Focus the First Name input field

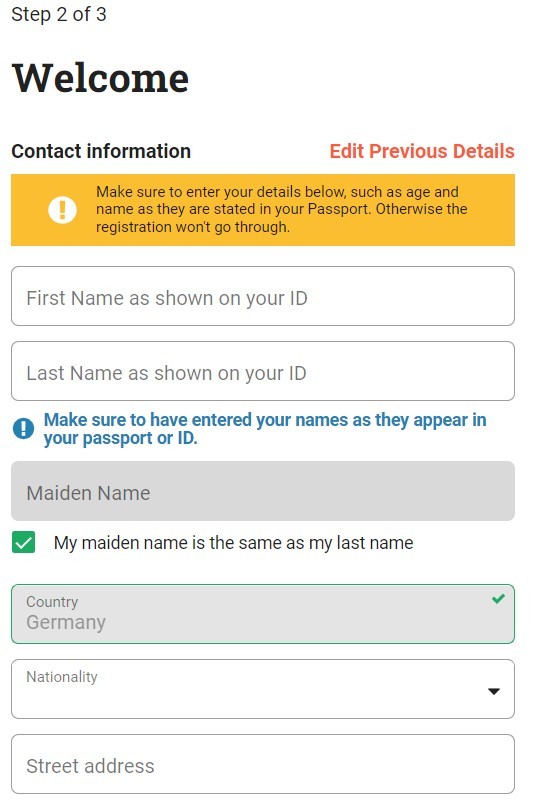pyautogui.click(x=263, y=296)
